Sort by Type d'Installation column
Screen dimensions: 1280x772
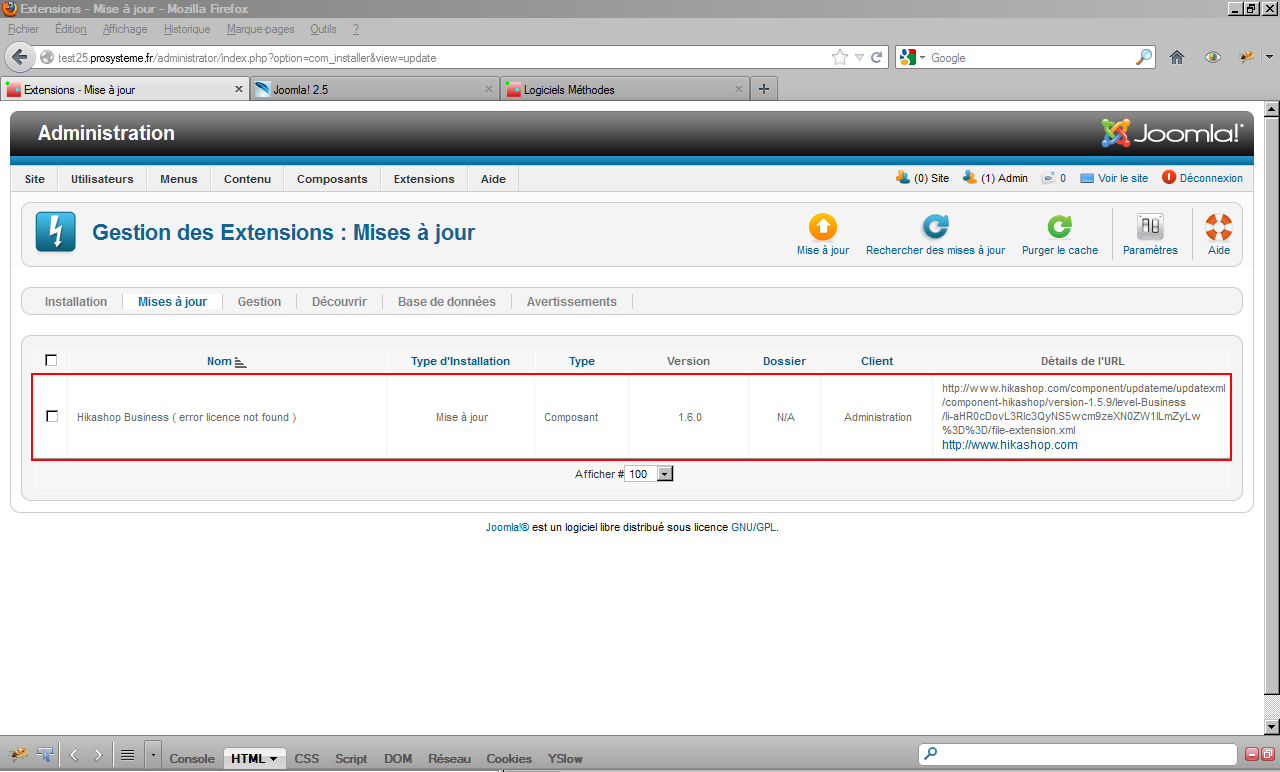(460, 361)
